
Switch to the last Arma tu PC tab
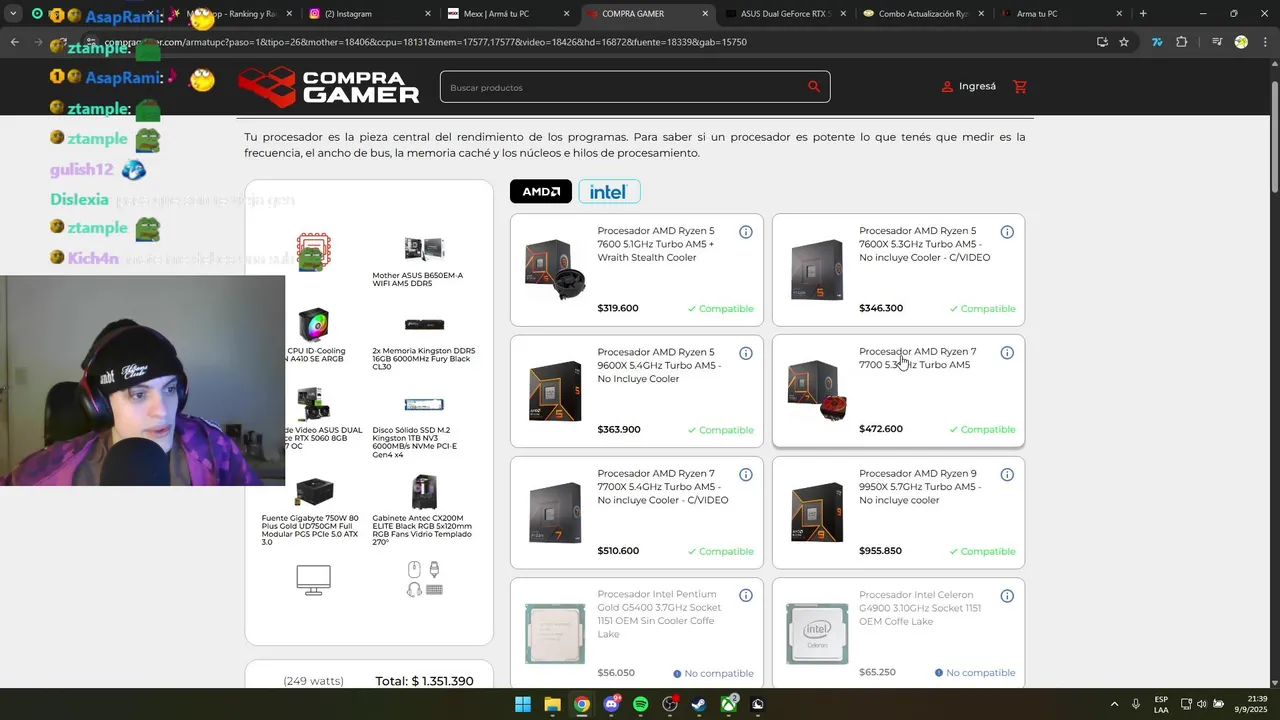[x=1062, y=14]
